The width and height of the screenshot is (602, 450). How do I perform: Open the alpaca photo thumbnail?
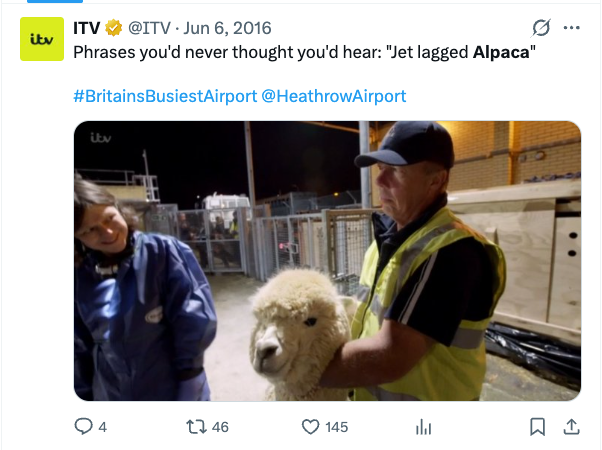tap(327, 261)
